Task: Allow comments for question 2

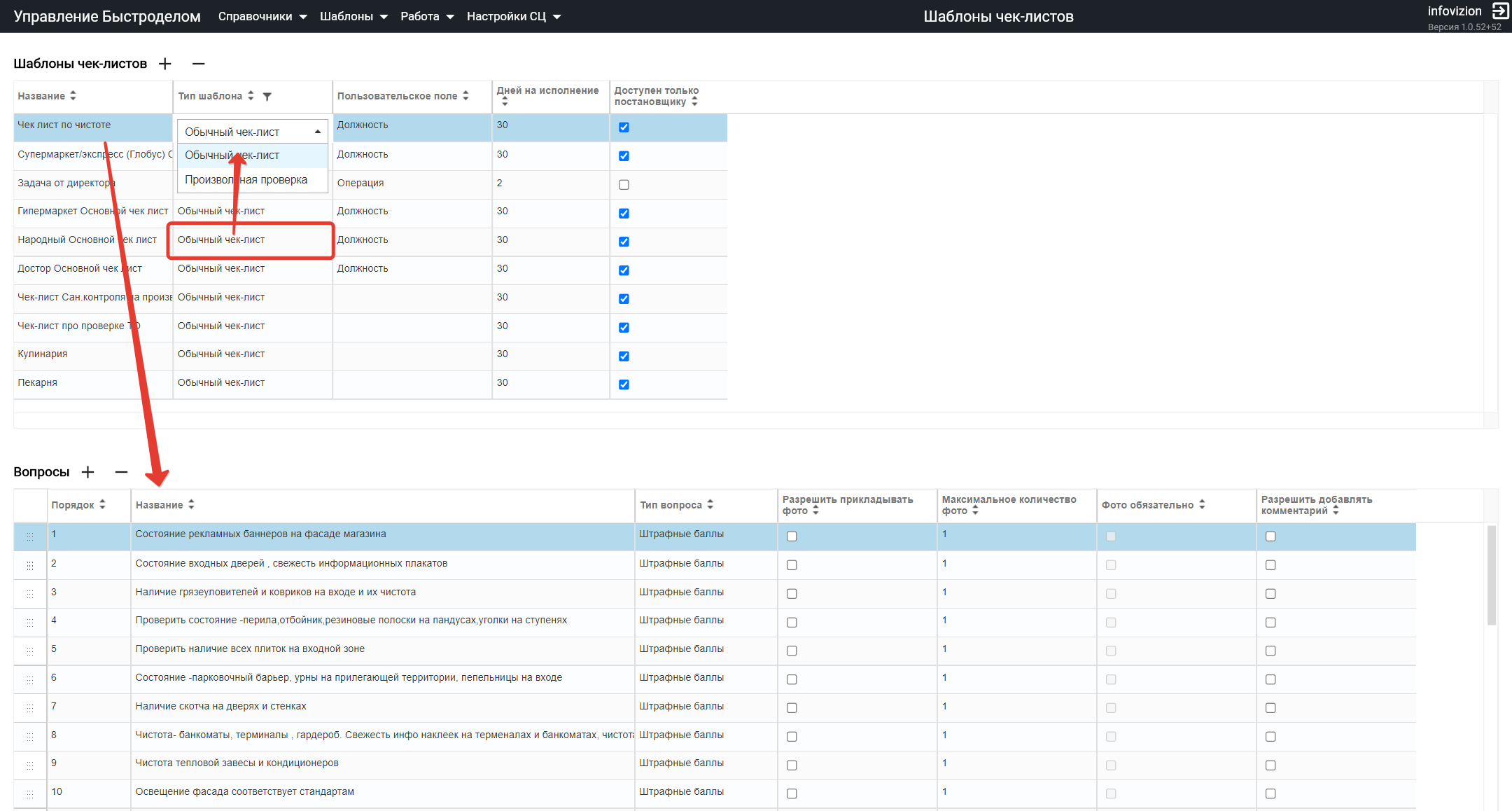Action: point(1270,565)
